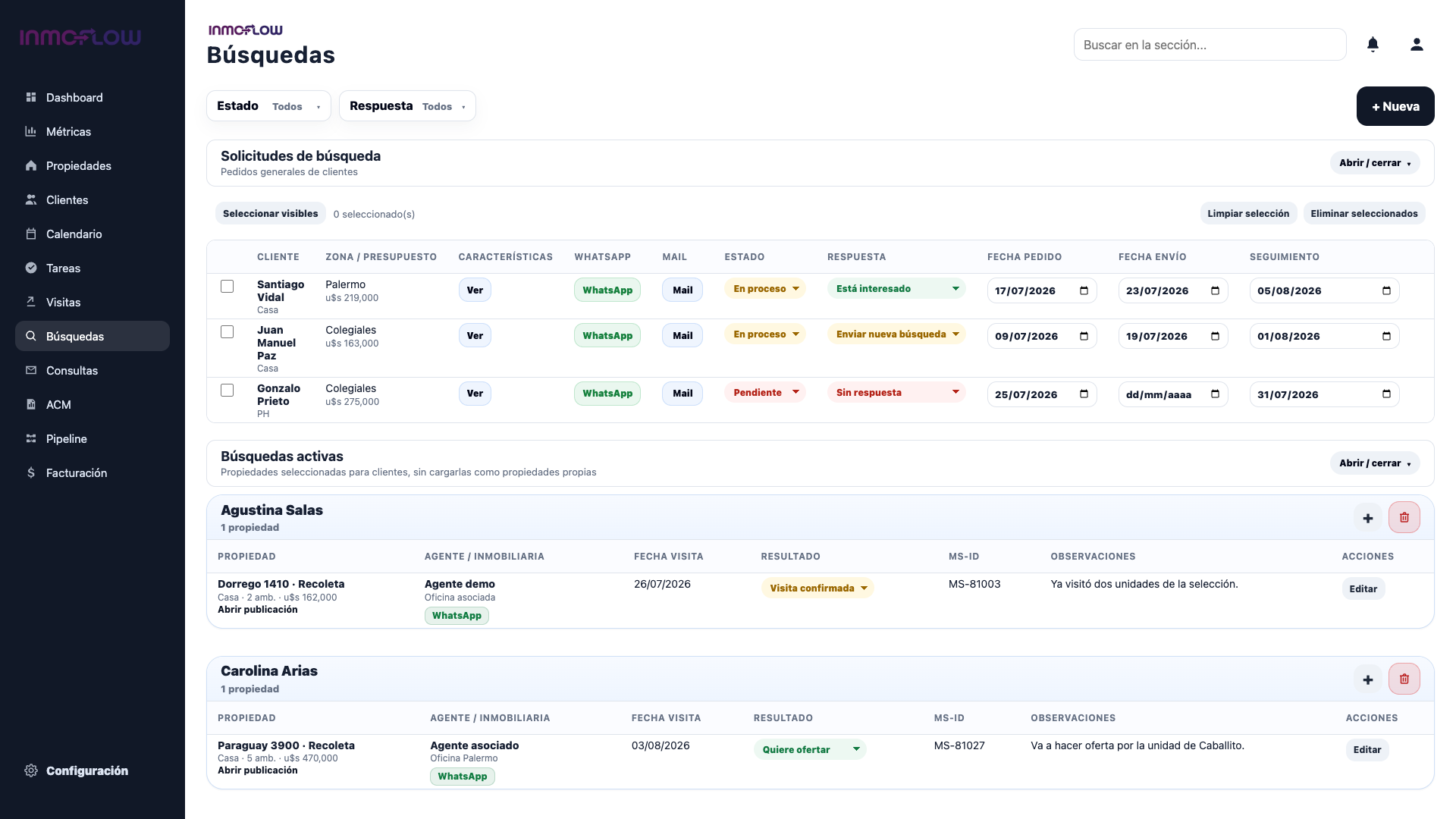
Task: Click Eliminar seleccionados
Action: point(1364,214)
